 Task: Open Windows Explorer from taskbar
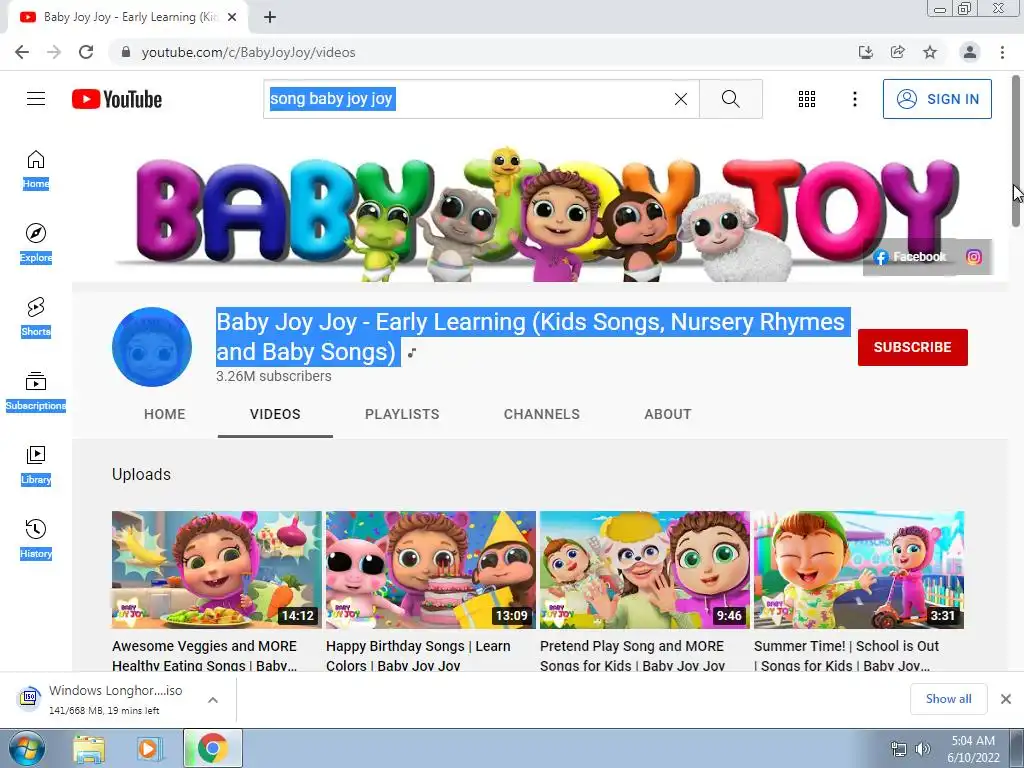pyautogui.click(x=89, y=748)
